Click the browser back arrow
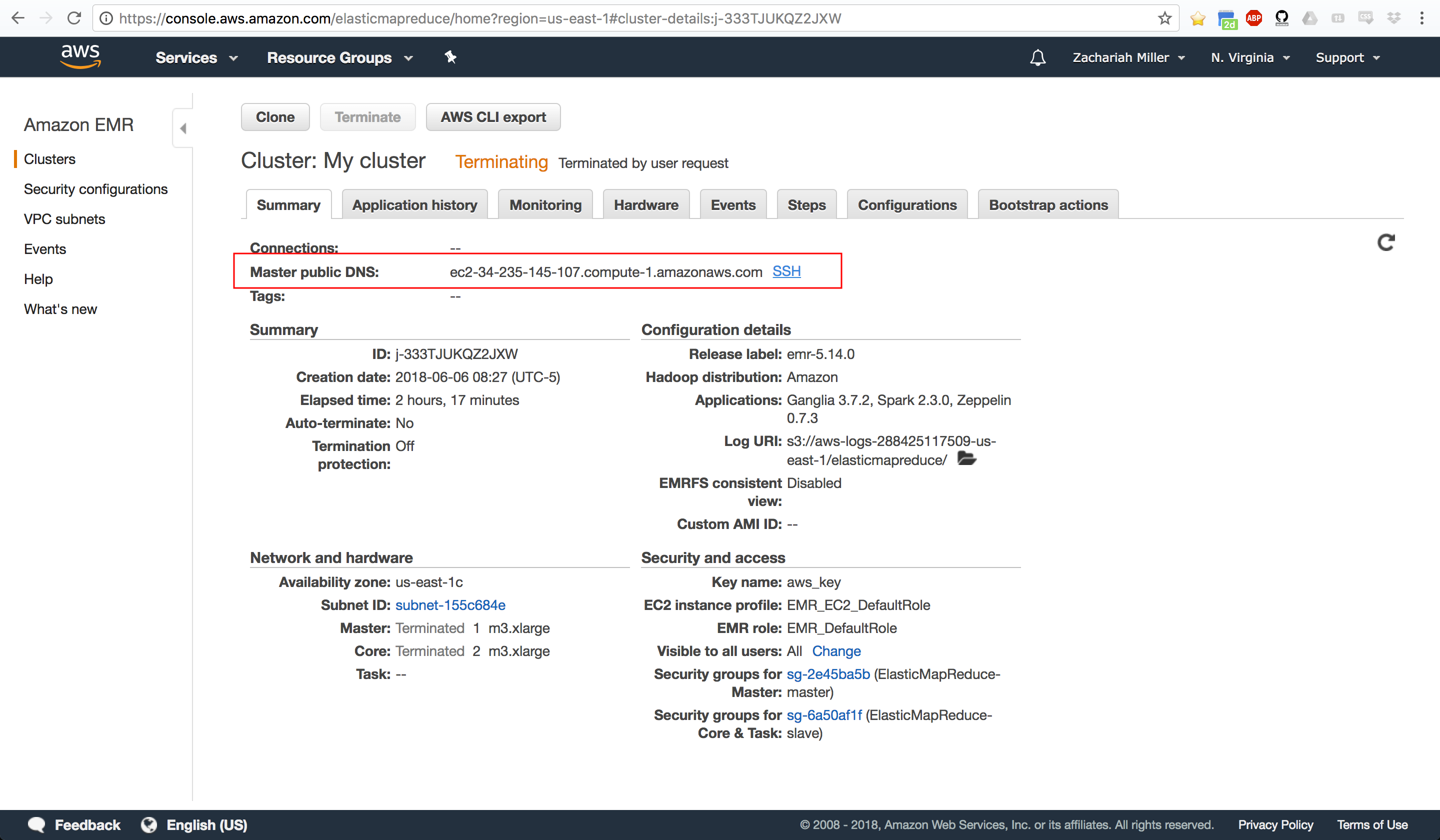This screenshot has width=1440, height=840. 18,18
